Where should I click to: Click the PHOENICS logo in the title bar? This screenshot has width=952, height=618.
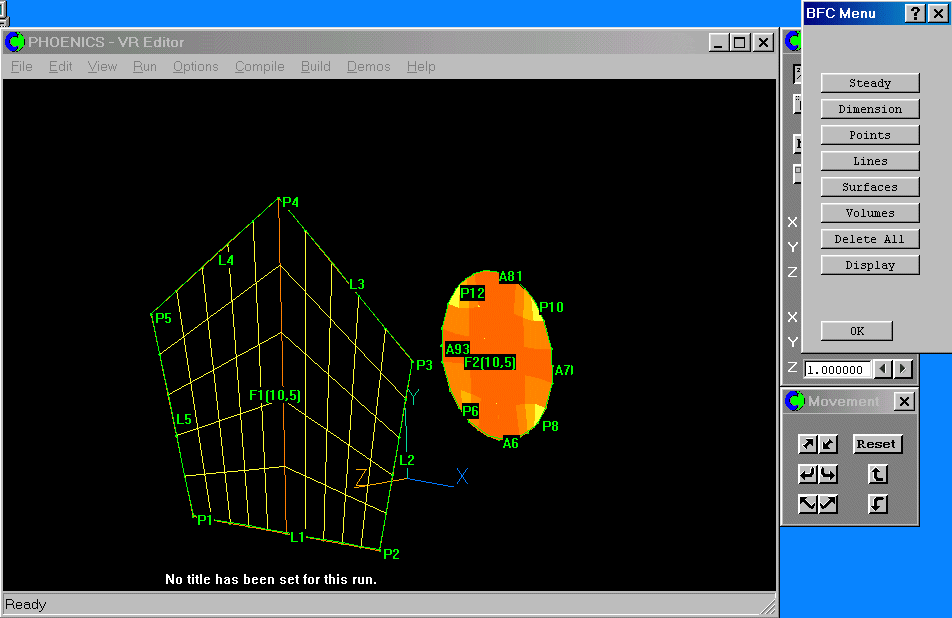[14, 42]
